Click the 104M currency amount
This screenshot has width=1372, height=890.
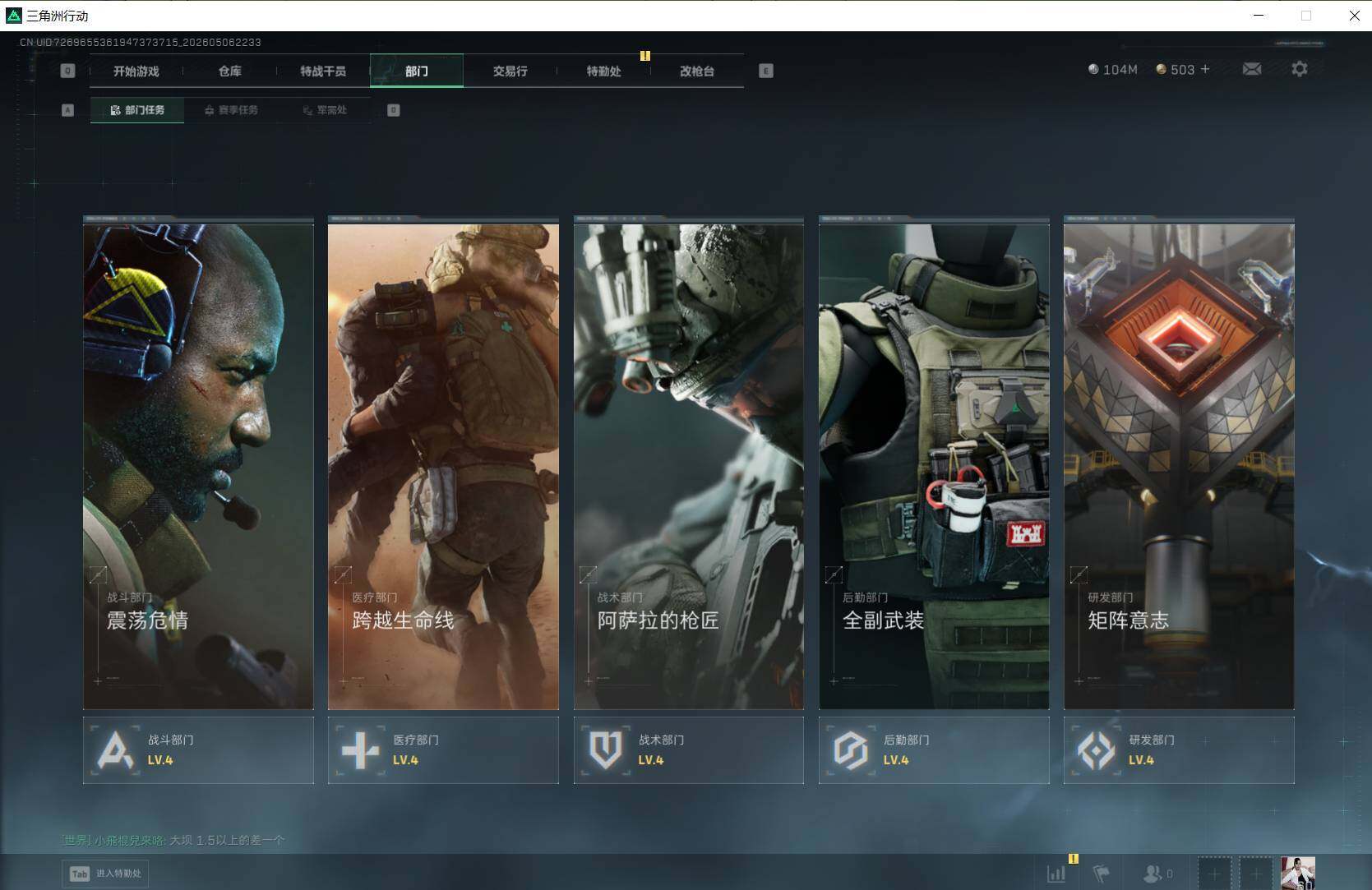pyautogui.click(x=1120, y=70)
